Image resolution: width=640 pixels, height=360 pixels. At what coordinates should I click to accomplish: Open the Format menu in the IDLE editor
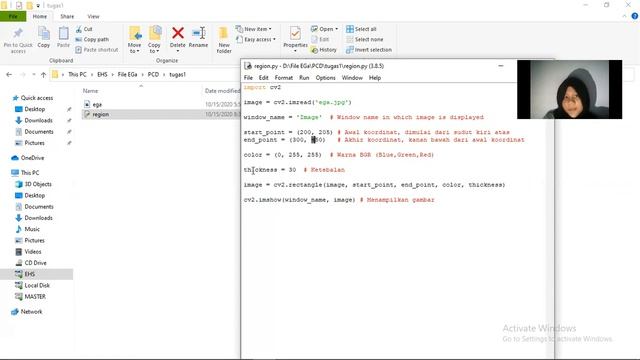284,78
